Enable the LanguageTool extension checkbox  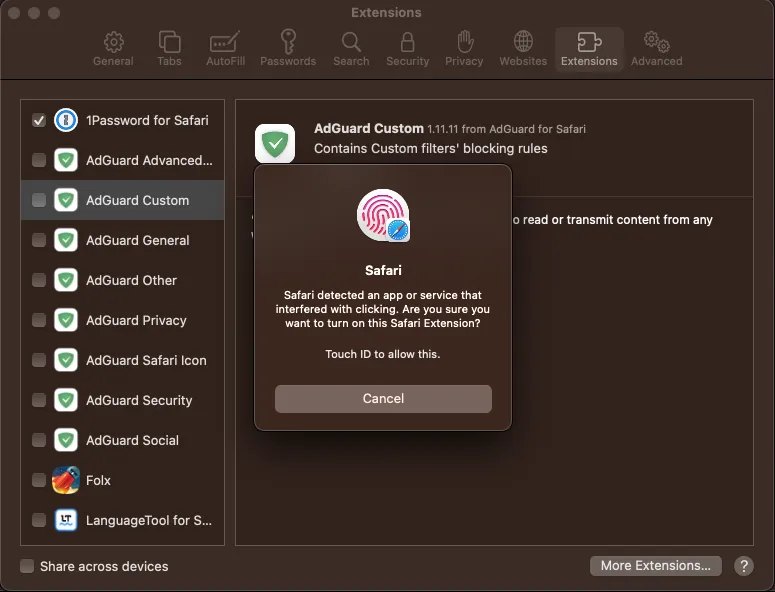tap(39, 520)
